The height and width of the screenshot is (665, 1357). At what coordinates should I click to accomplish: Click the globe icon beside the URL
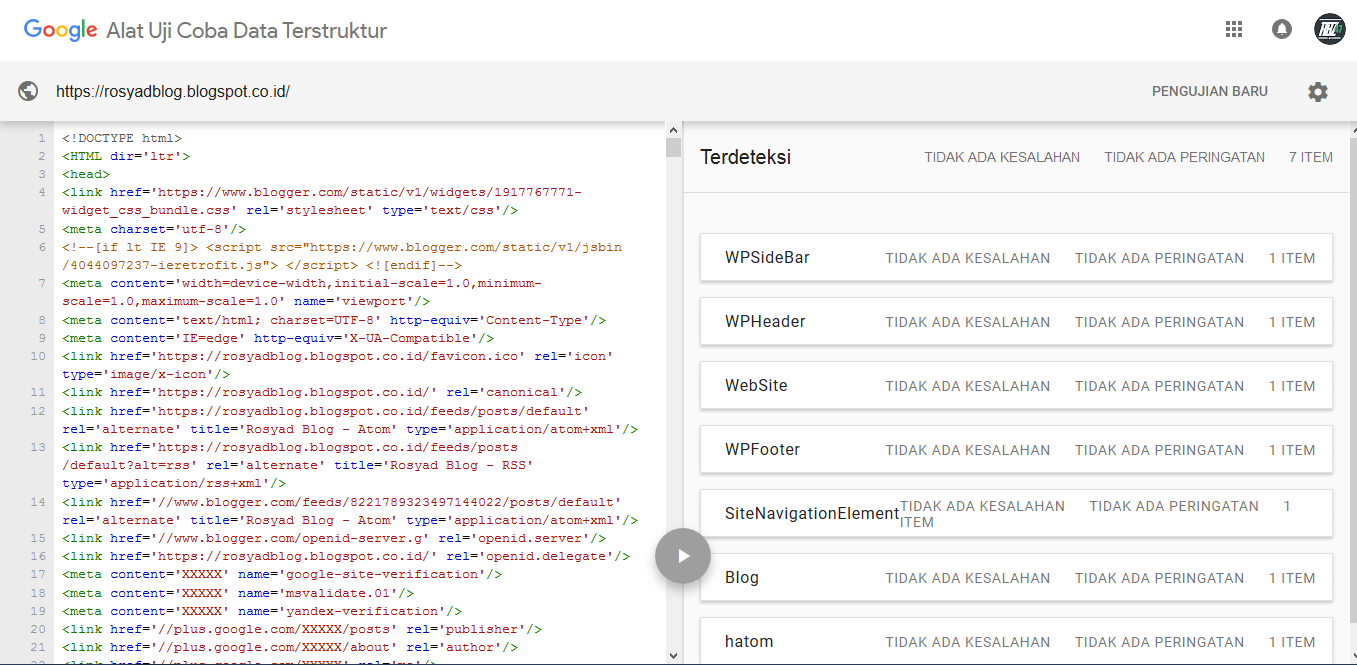click(x=28, y=91)
